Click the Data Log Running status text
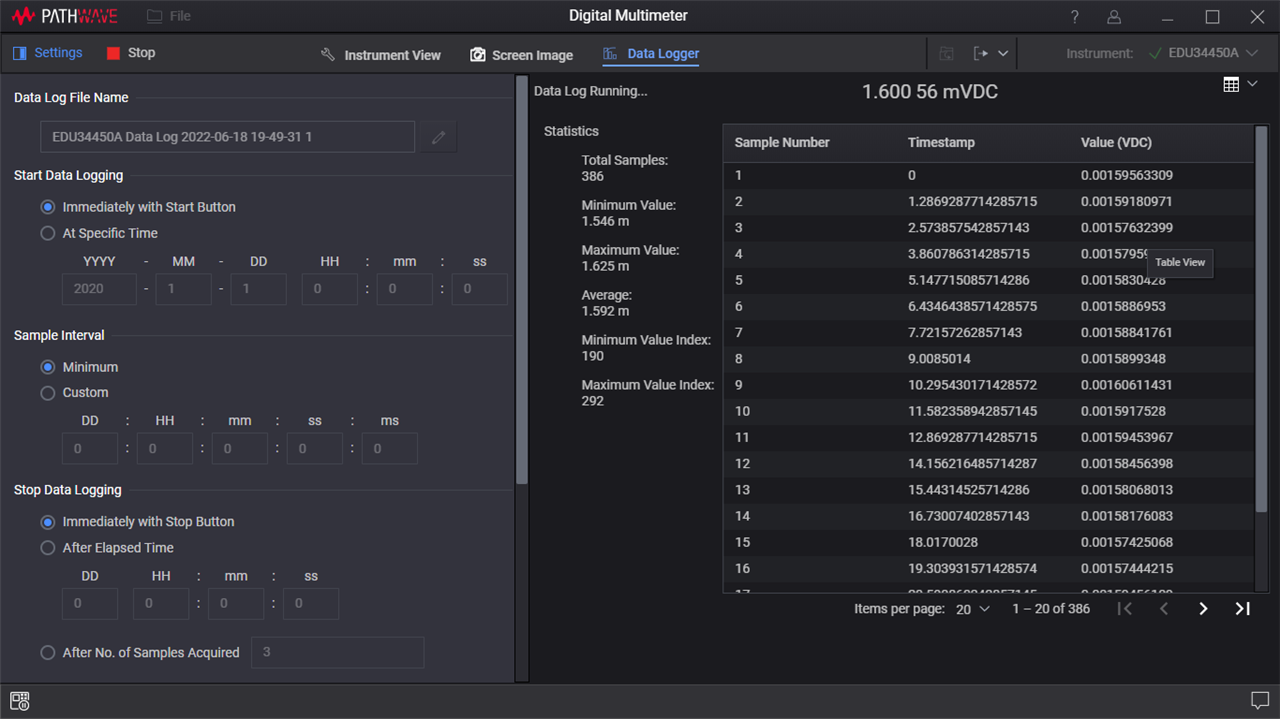 591,91
